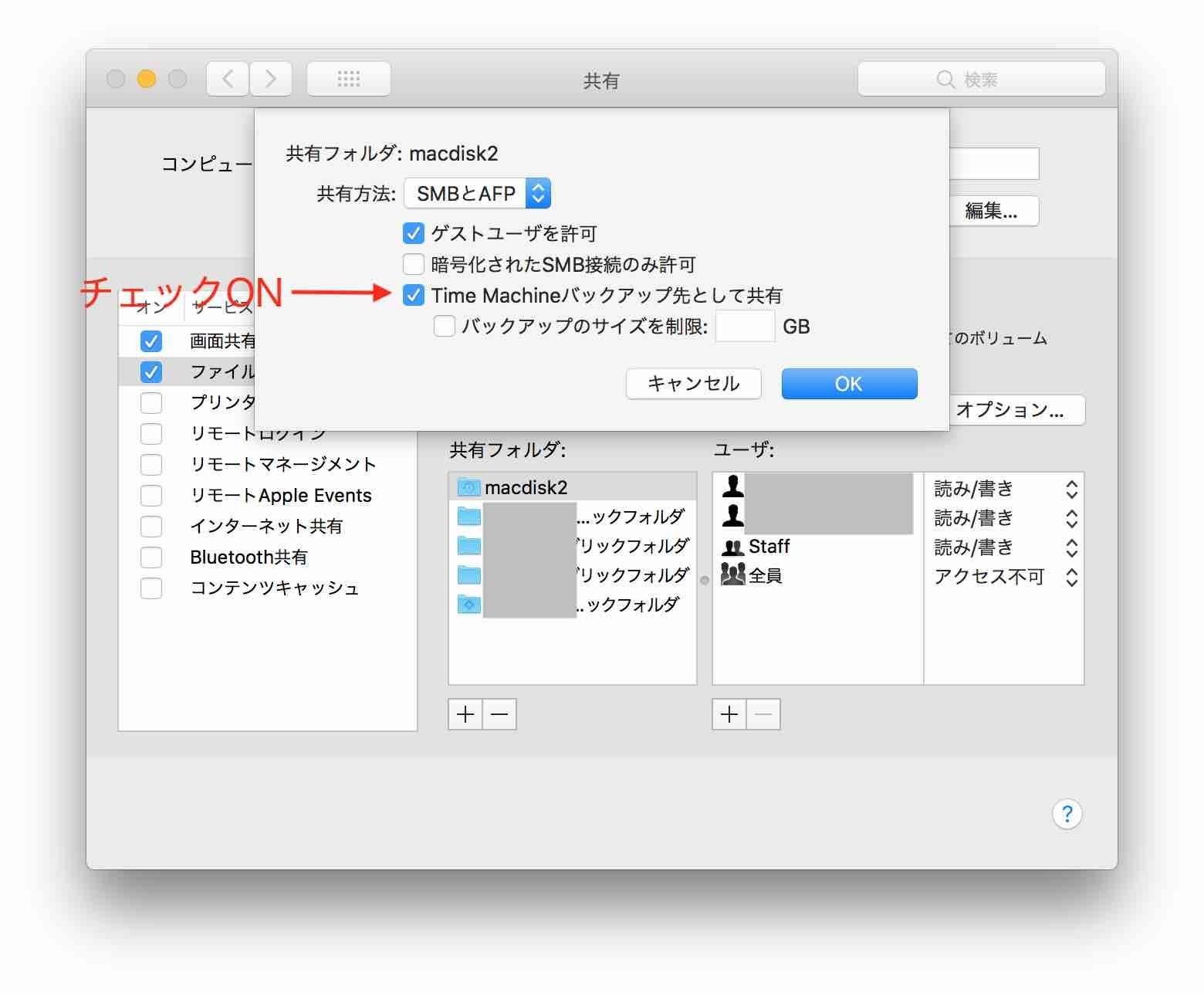Click the magnifier in the search field
1204x993 pixels.
coord(945,80)
